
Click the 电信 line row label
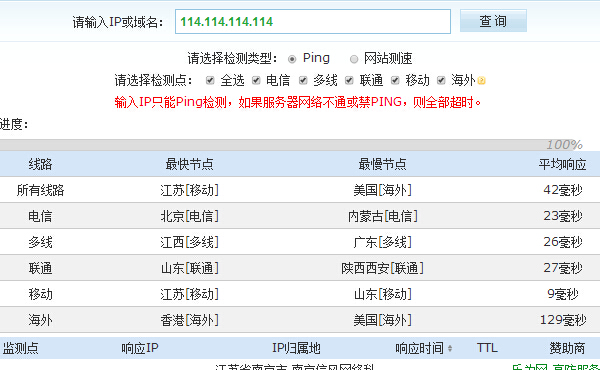point(40,216)
